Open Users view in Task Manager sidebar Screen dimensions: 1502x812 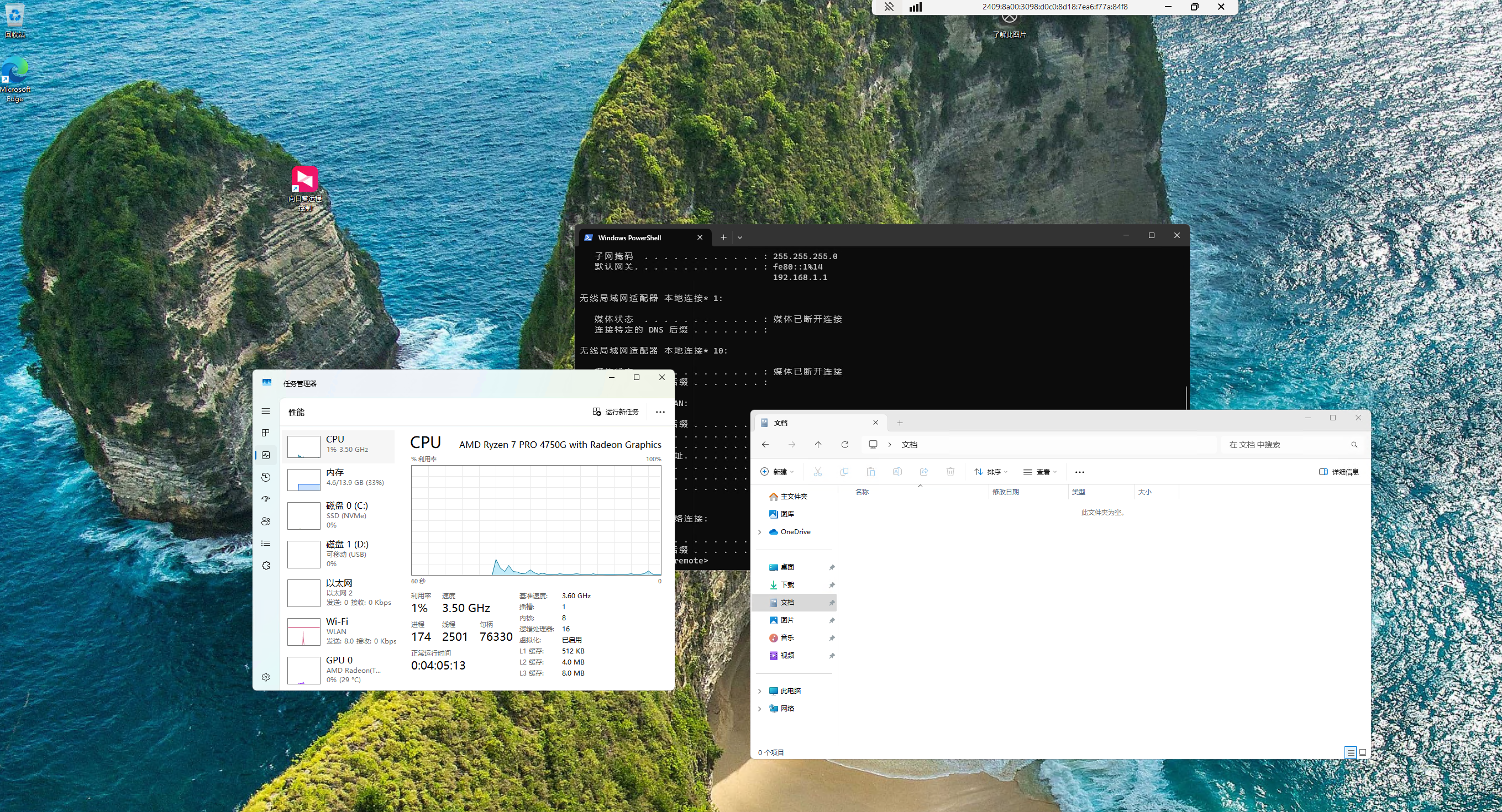[x=266, y=521]
